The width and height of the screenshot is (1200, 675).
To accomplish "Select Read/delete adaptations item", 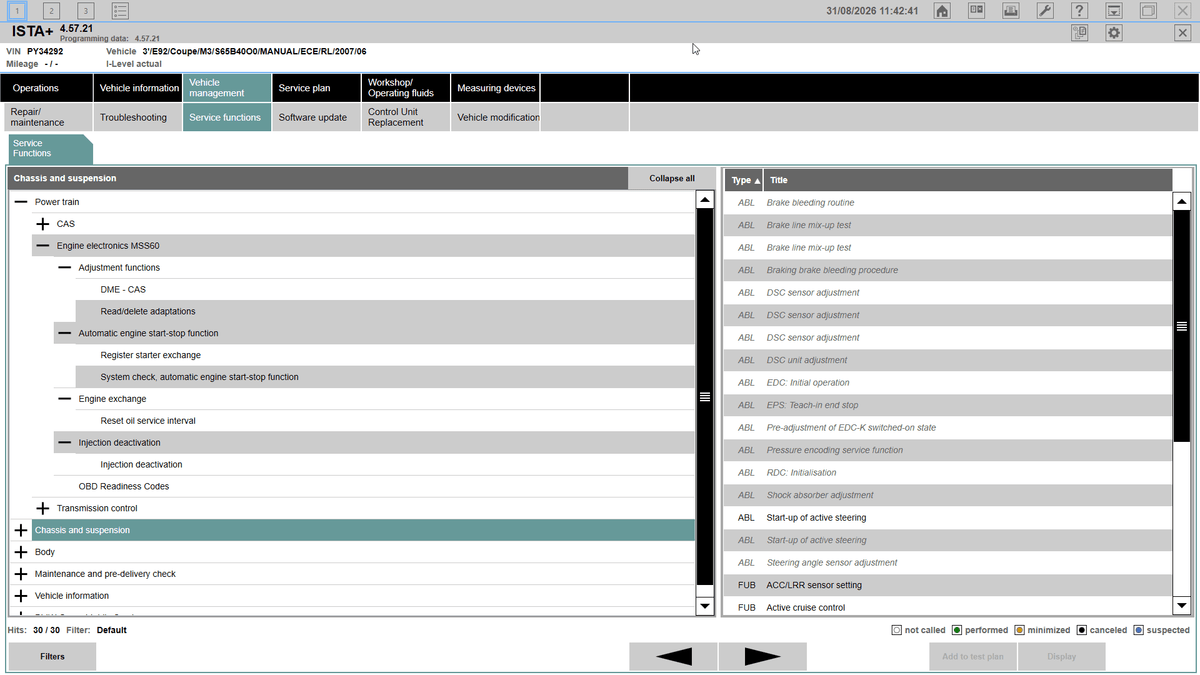I will [x=384, y=312].
